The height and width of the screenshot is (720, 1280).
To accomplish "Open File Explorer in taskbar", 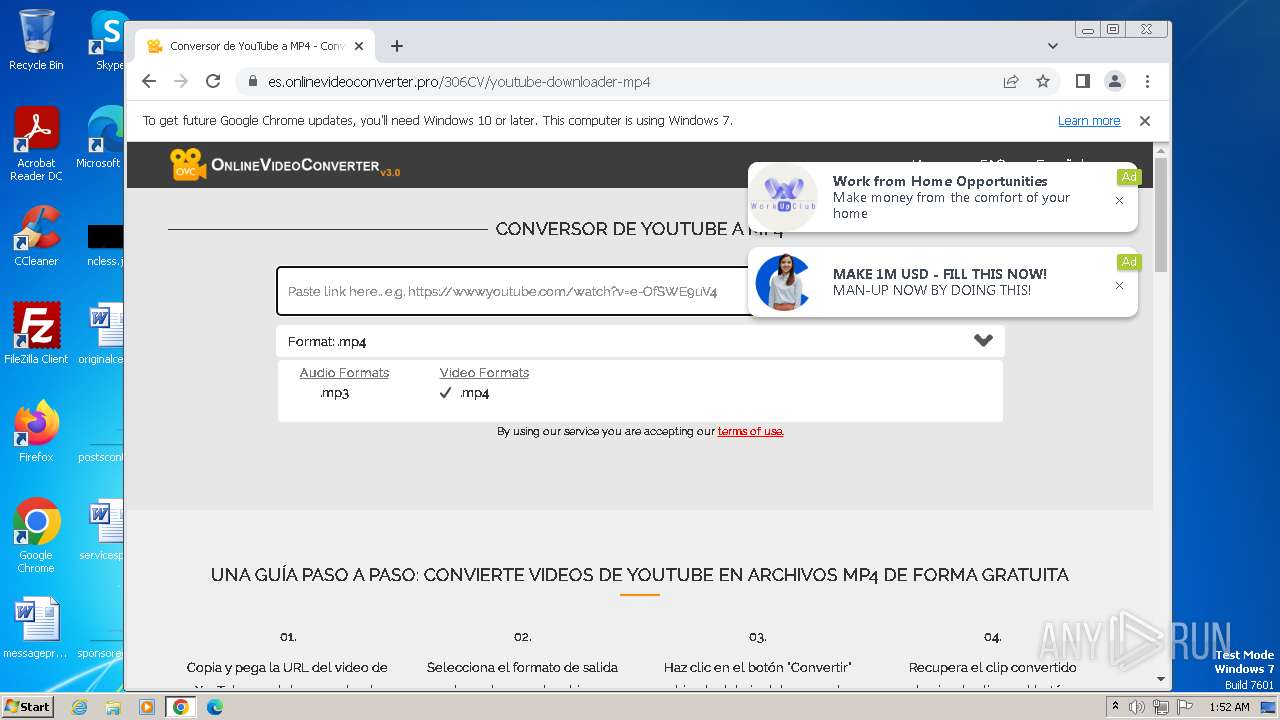I will coord(113,707).
